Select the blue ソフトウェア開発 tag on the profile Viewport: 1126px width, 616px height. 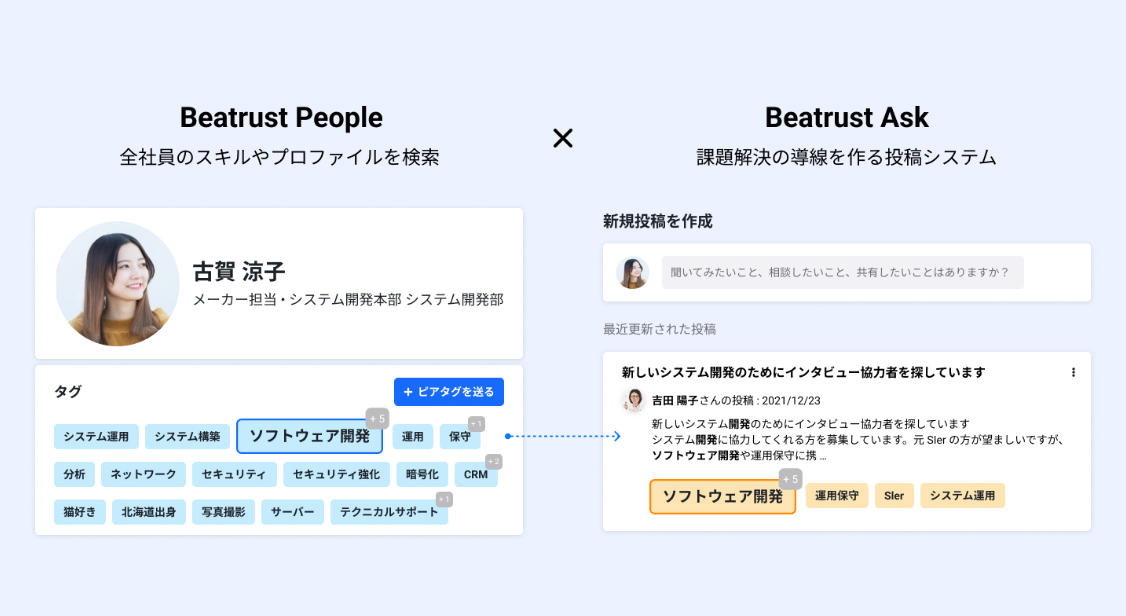(x=309, y=436)
